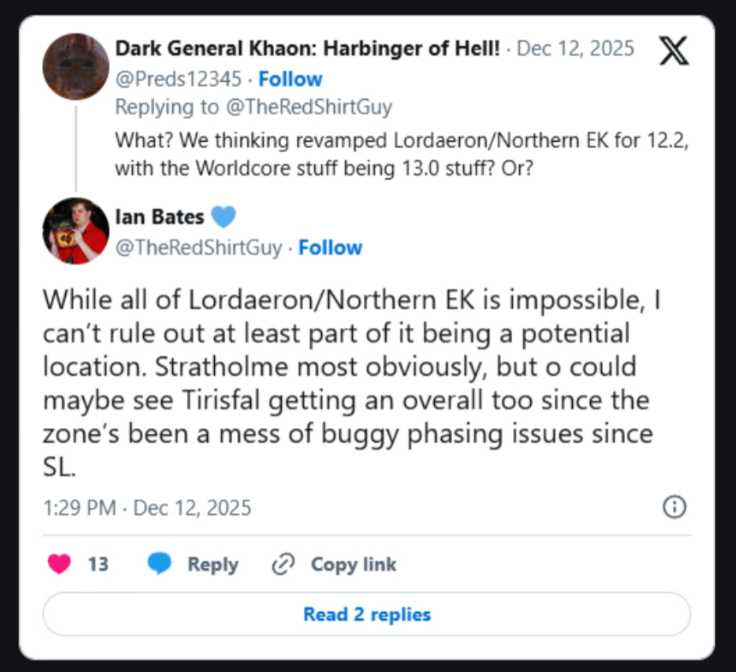Image resolution: width=736 pixels, height=672 pixels.
Task: Click the Copy link text
Action: 353,564
